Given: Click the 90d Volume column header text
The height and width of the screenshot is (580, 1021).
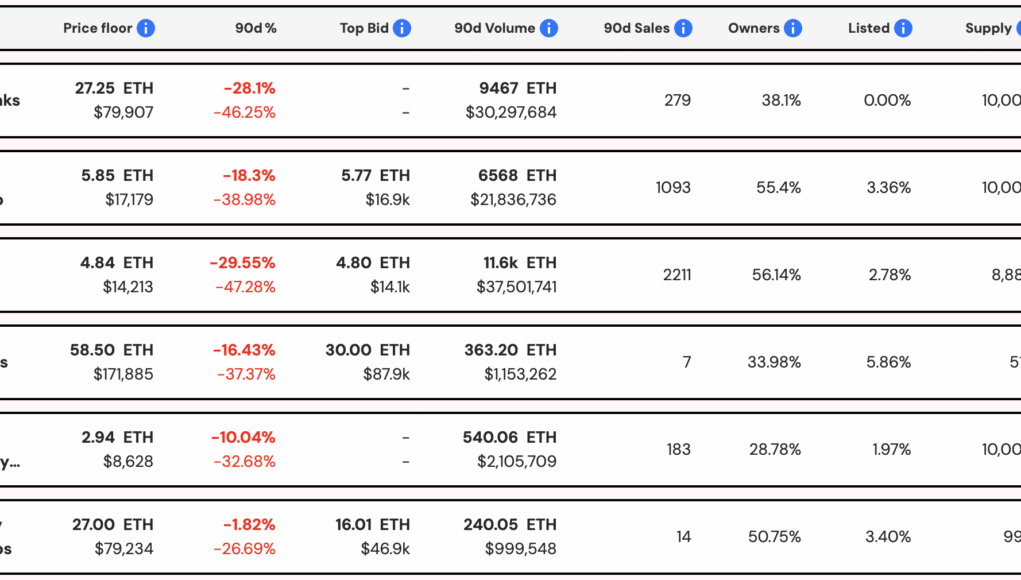Looking at the screenshot, I should coord(494,28).
